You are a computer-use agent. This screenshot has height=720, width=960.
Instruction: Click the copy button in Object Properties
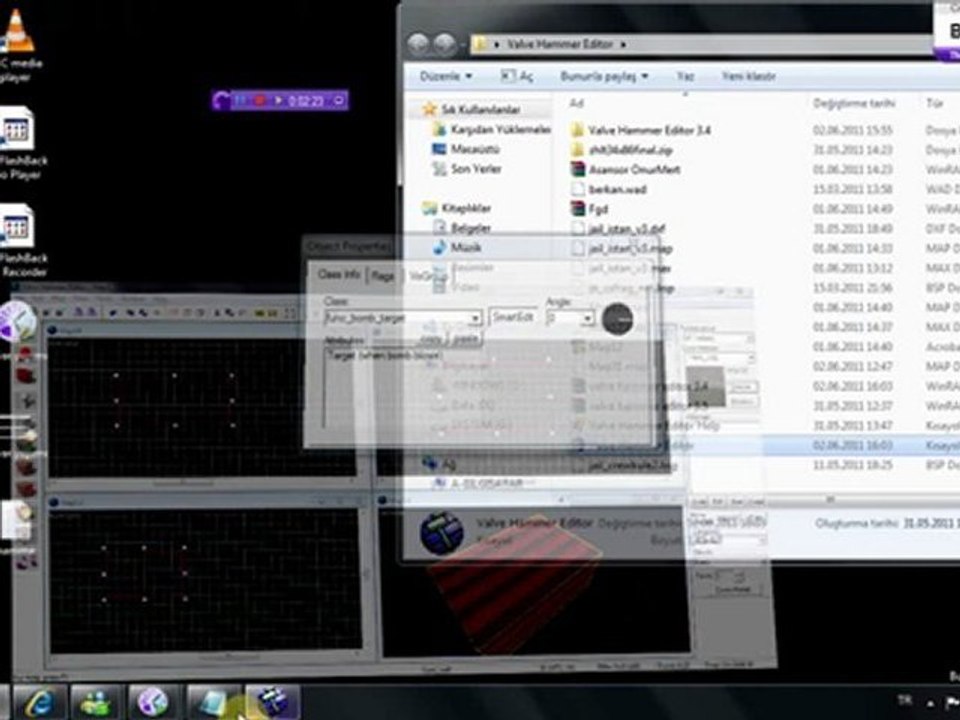tap(431, 340)
